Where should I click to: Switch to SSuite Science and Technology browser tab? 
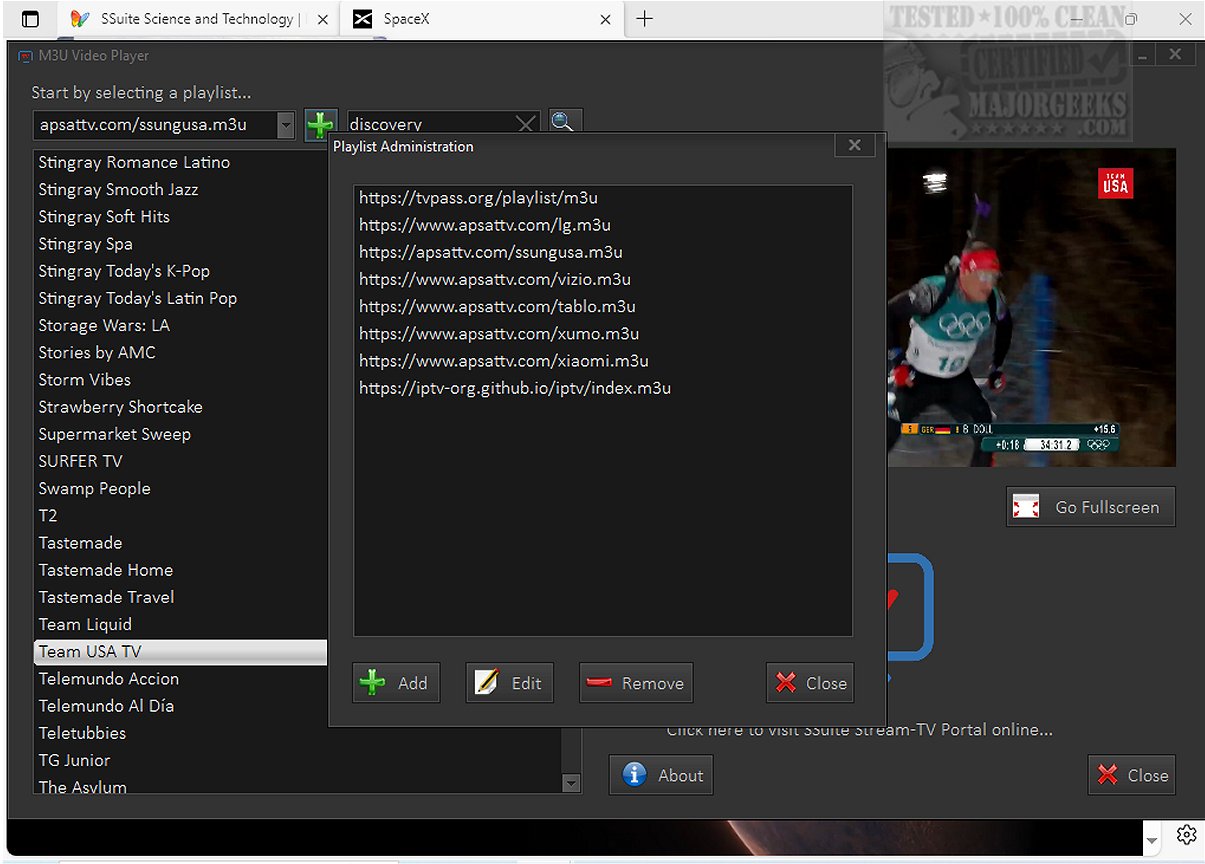198,19
